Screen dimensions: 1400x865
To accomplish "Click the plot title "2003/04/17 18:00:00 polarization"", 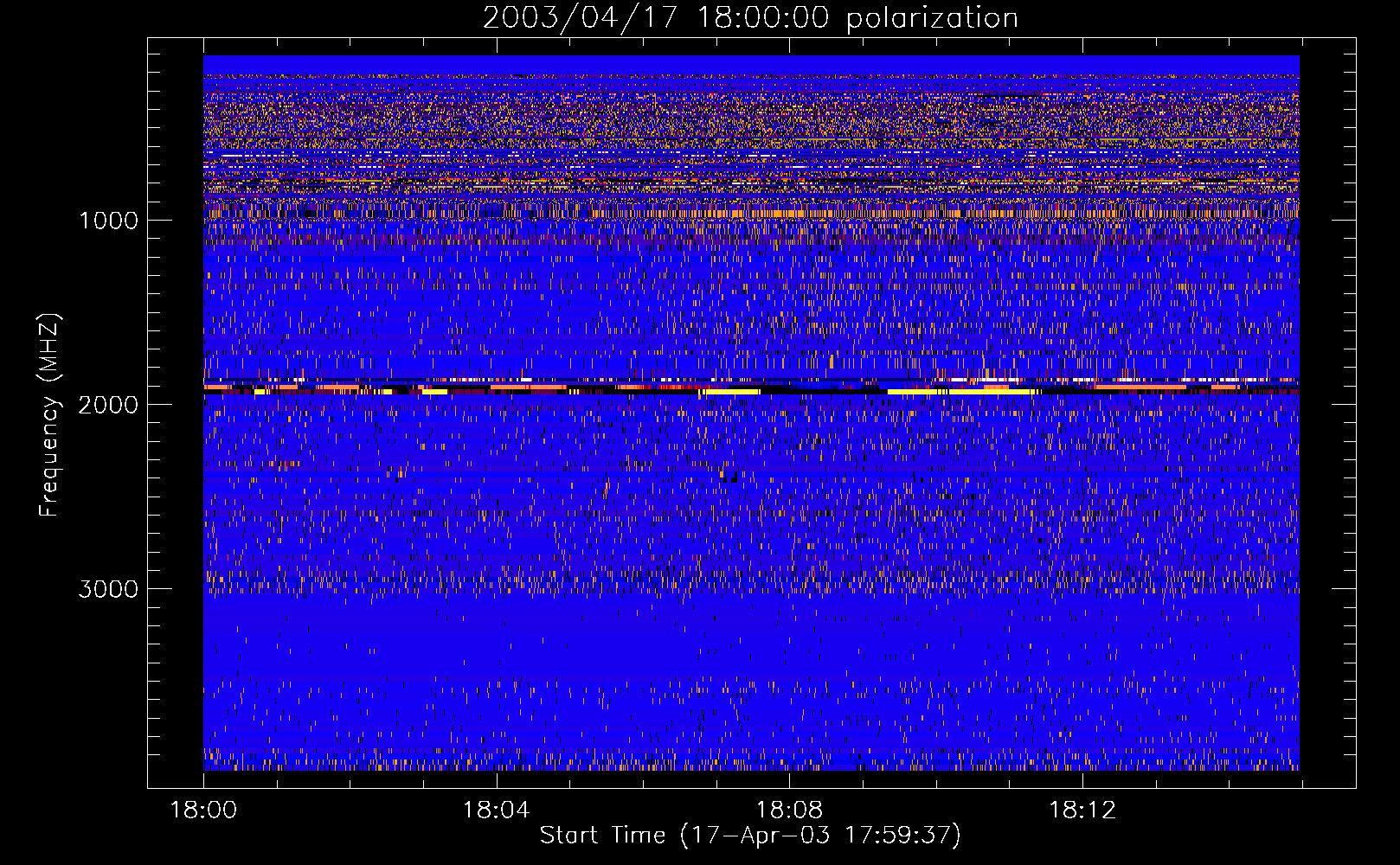I will coord(750,18).
